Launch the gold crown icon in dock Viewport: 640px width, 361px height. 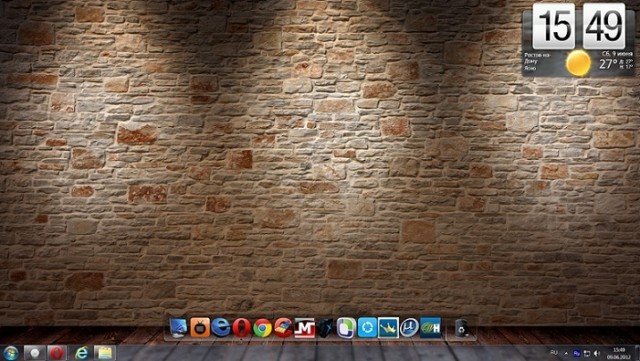click(388, 328)
